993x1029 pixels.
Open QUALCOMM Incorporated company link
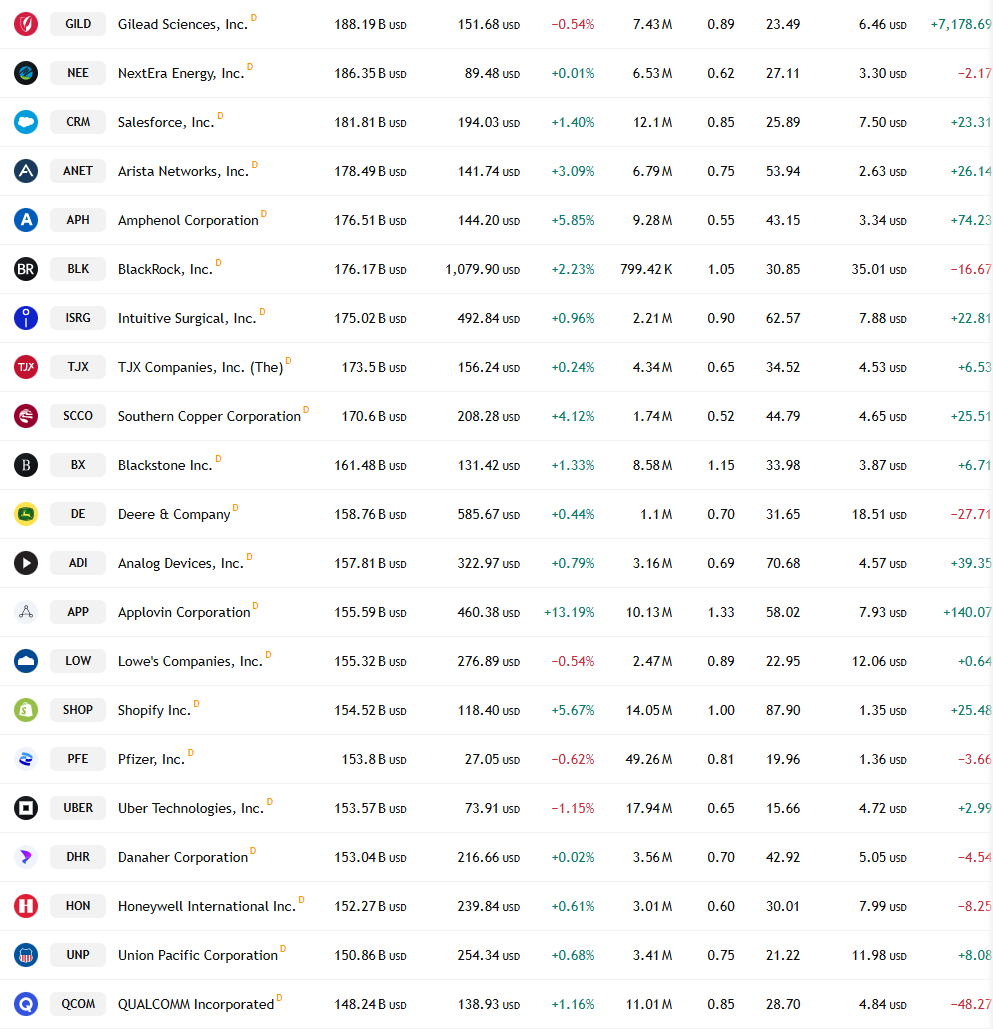(196, 1005)
